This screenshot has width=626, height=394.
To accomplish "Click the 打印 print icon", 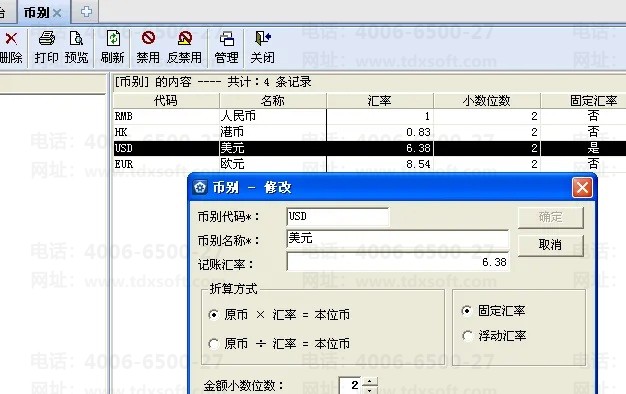I will coord(47,39).
